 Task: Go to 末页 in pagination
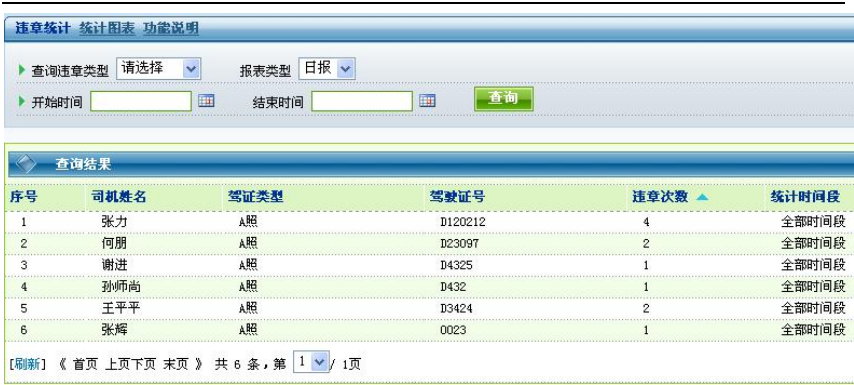coord(175,364)
